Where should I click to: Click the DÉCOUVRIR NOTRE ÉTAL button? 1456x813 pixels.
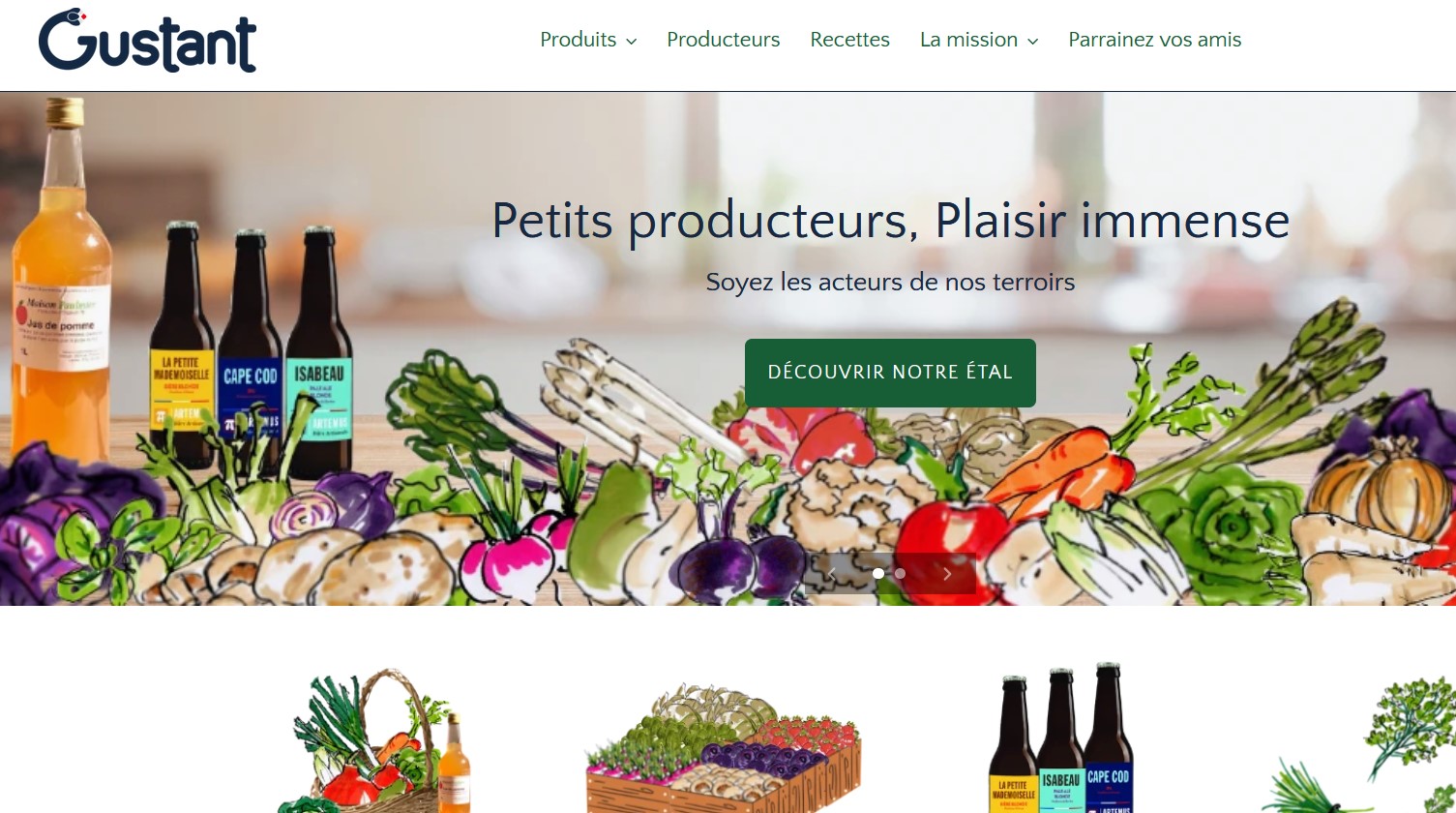pos(890,373)
